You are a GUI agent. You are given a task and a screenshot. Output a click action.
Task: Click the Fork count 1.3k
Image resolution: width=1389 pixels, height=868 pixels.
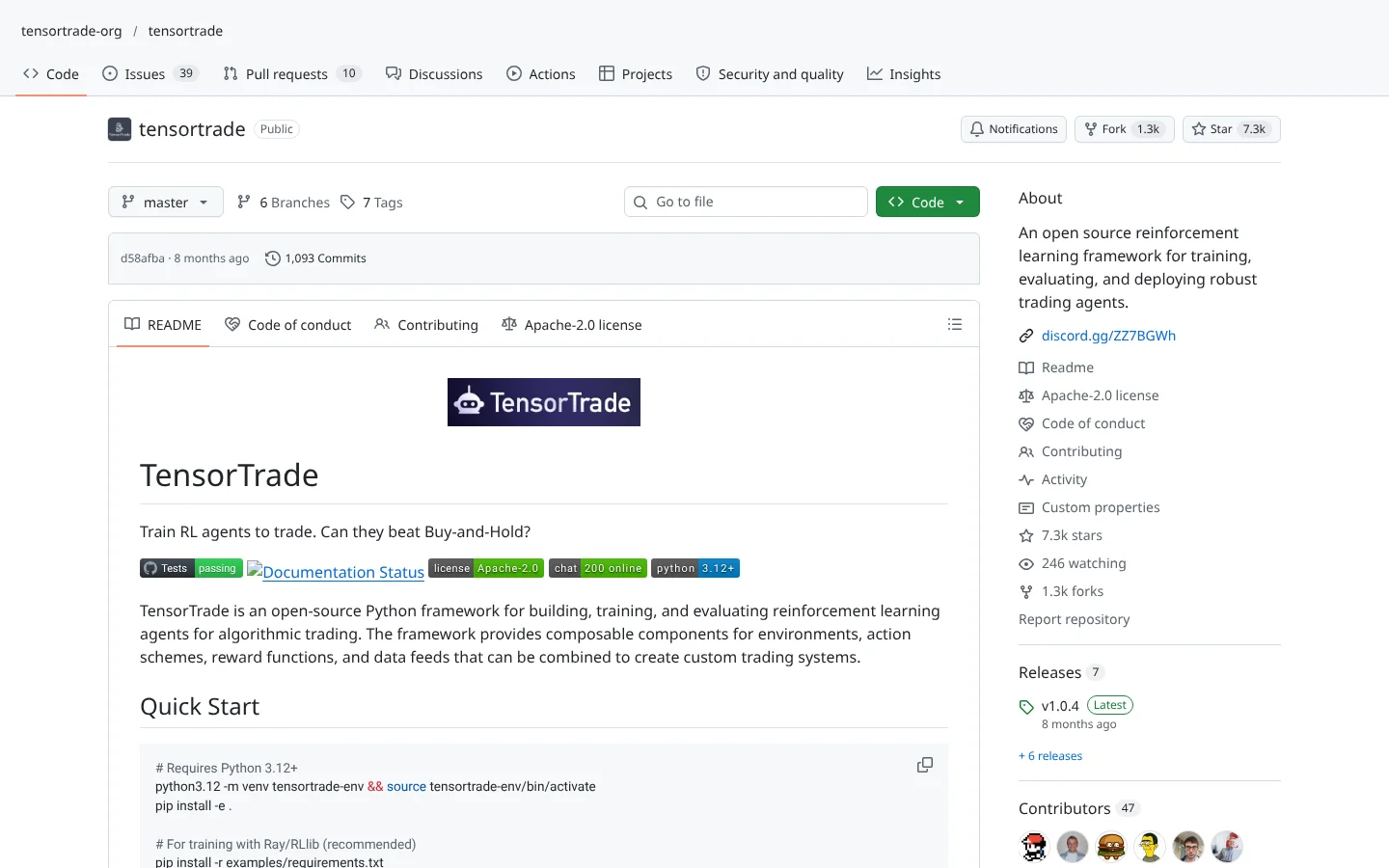tap(1148, 129)
